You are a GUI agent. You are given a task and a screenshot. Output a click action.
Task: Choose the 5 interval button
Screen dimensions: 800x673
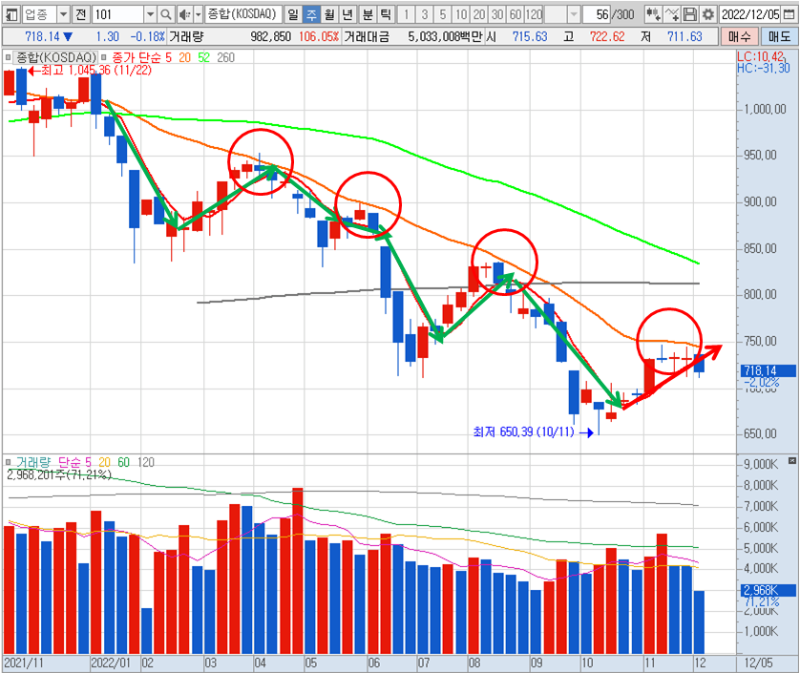[x=443, y=14]
